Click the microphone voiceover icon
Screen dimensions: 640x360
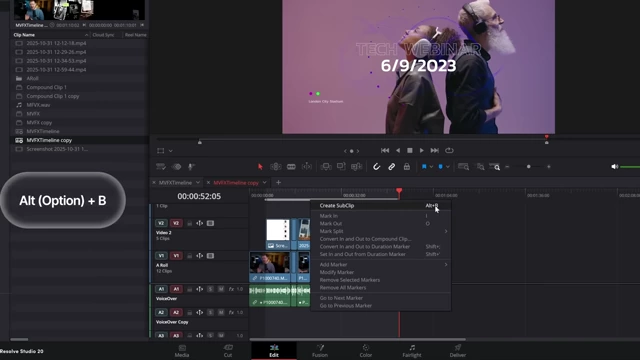click(191, 167)
